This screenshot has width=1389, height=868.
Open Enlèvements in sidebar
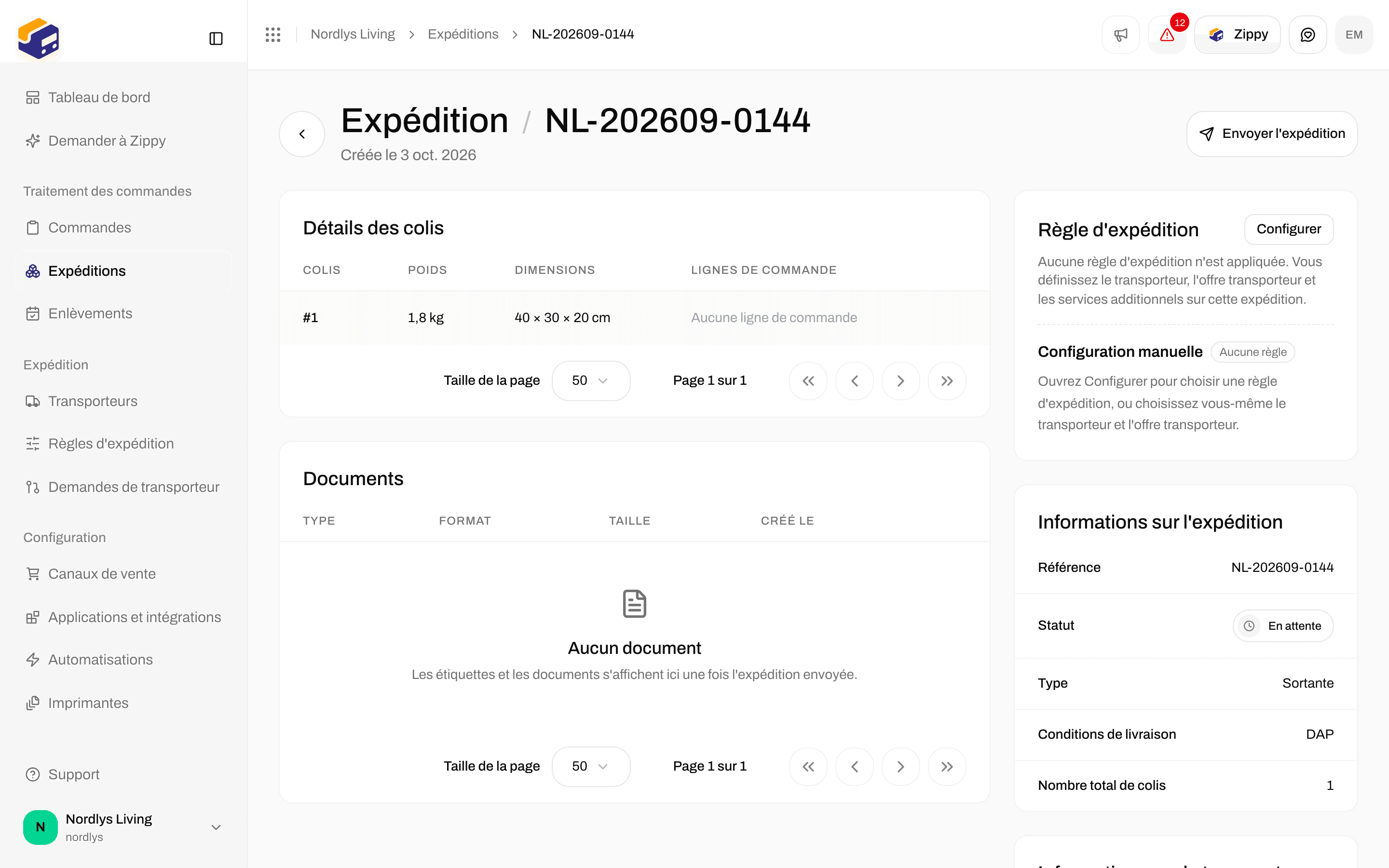(123, 313)
